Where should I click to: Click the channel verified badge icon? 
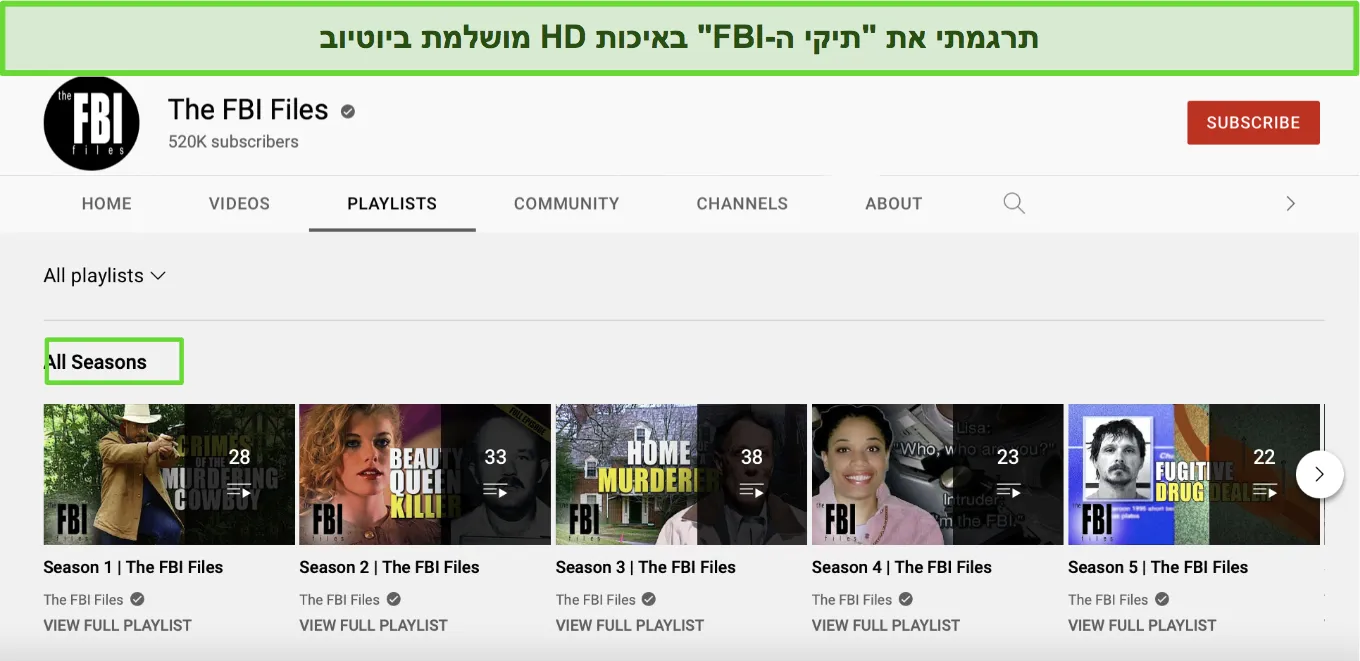click(348, 111)
